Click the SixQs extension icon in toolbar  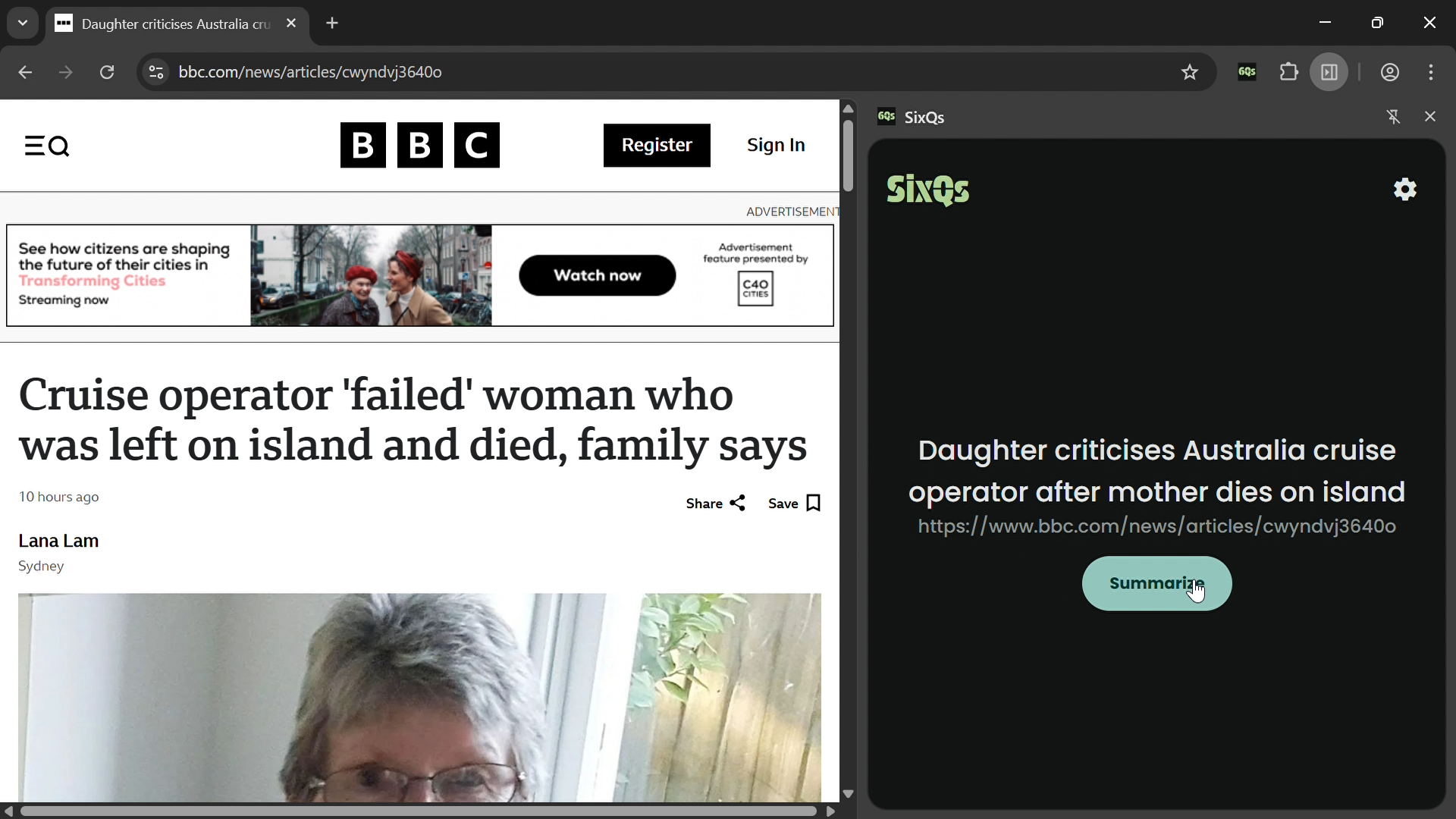pyautogui.click(x=1247, y=73)
